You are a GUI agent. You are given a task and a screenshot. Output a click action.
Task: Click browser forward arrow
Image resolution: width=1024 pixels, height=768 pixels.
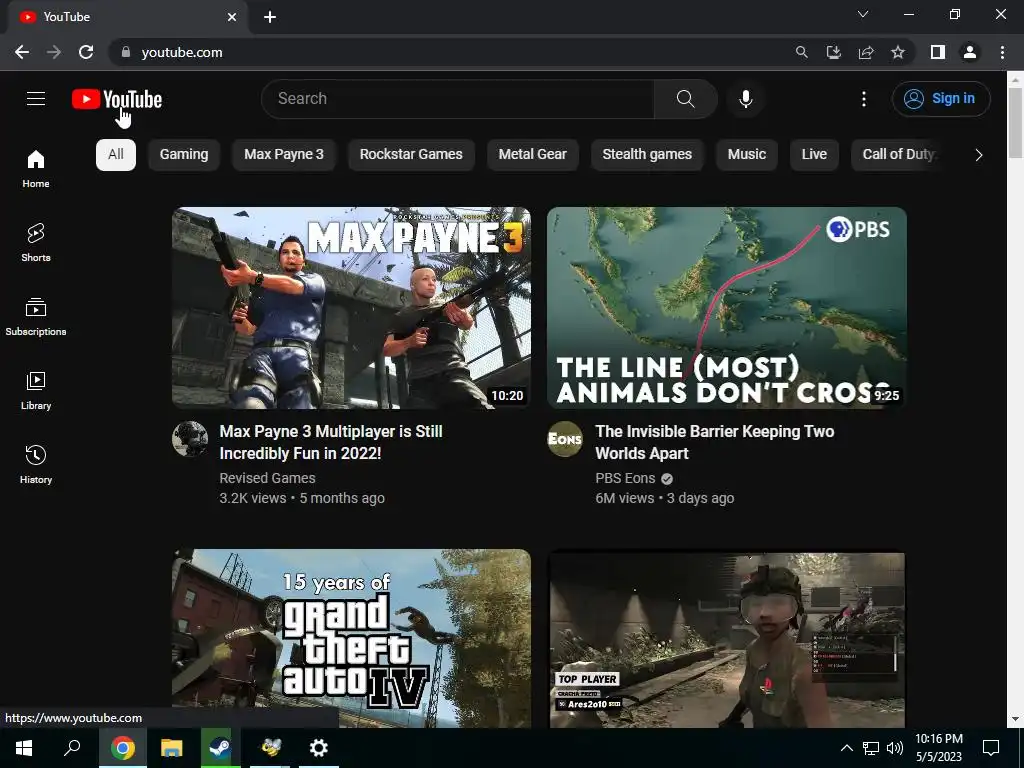click(54, 52)
